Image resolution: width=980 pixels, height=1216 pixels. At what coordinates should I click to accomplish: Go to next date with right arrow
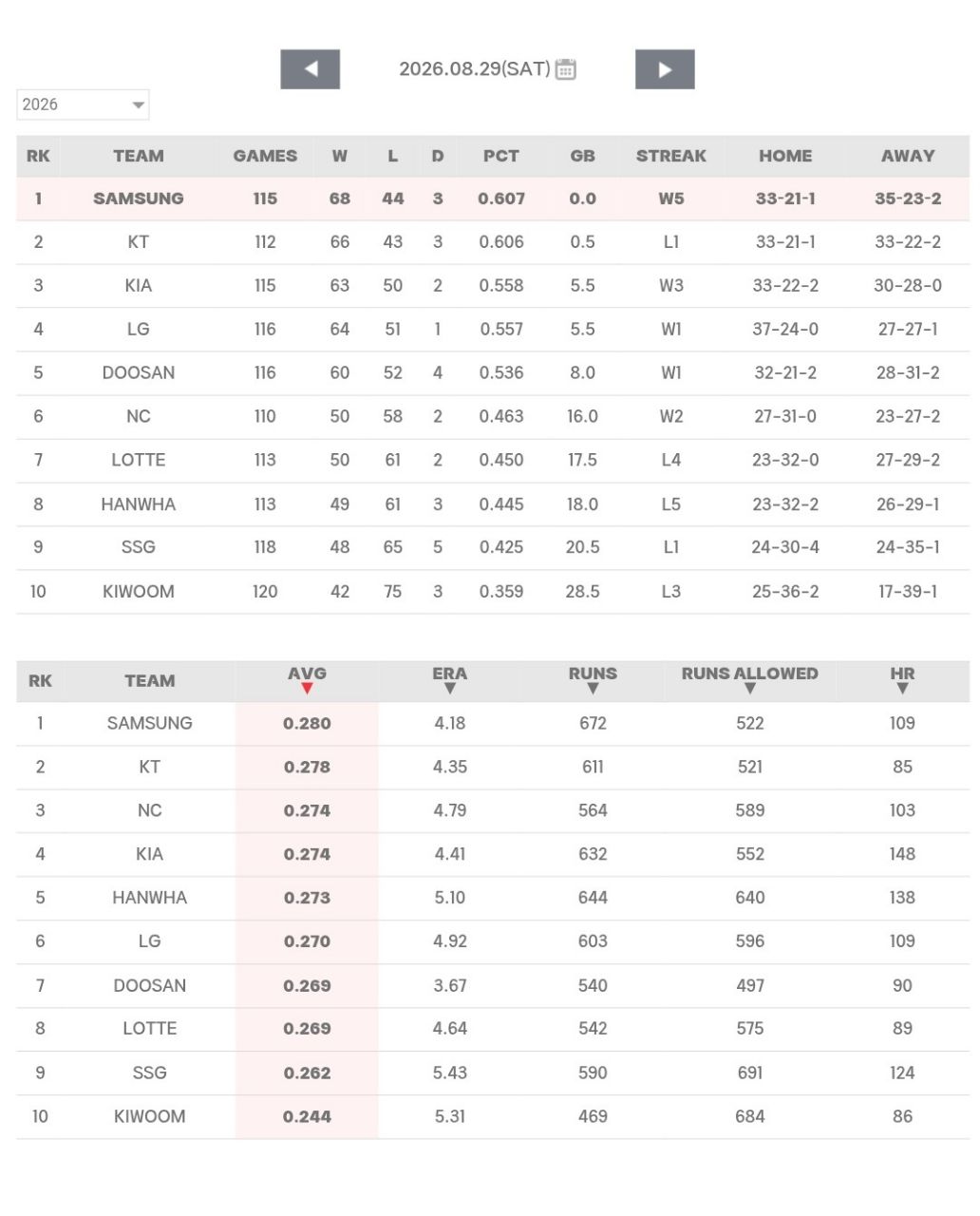click(665, 69)
